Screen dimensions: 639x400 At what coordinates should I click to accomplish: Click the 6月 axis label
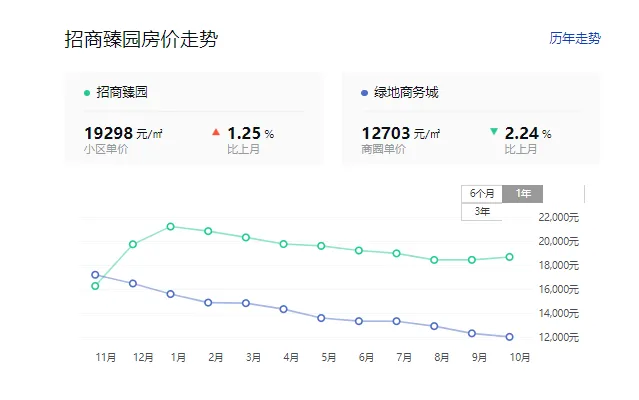366,357
